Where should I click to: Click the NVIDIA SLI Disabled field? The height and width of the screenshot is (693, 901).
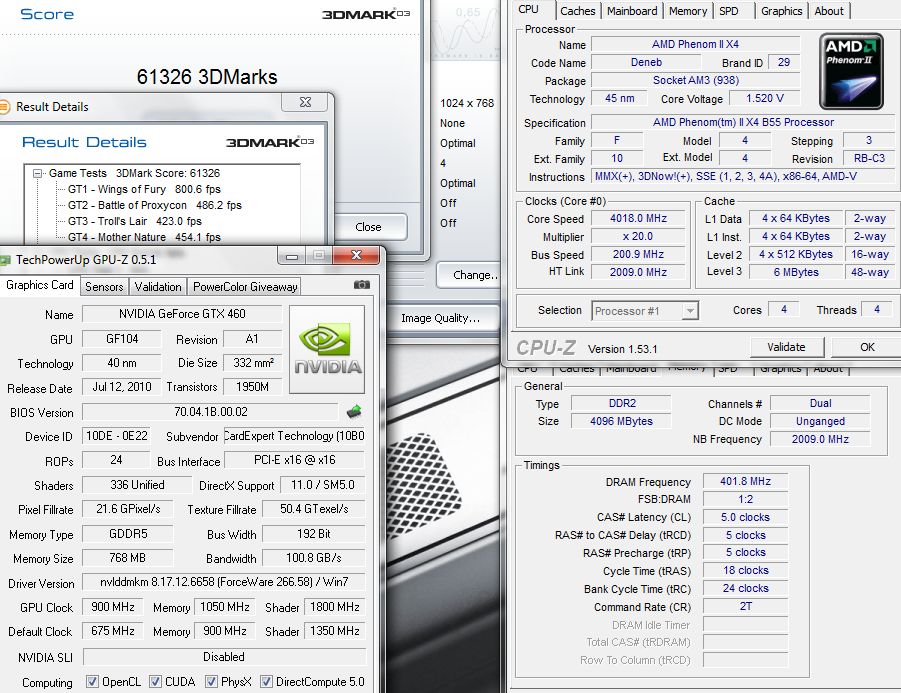click(x=224, y=657)
